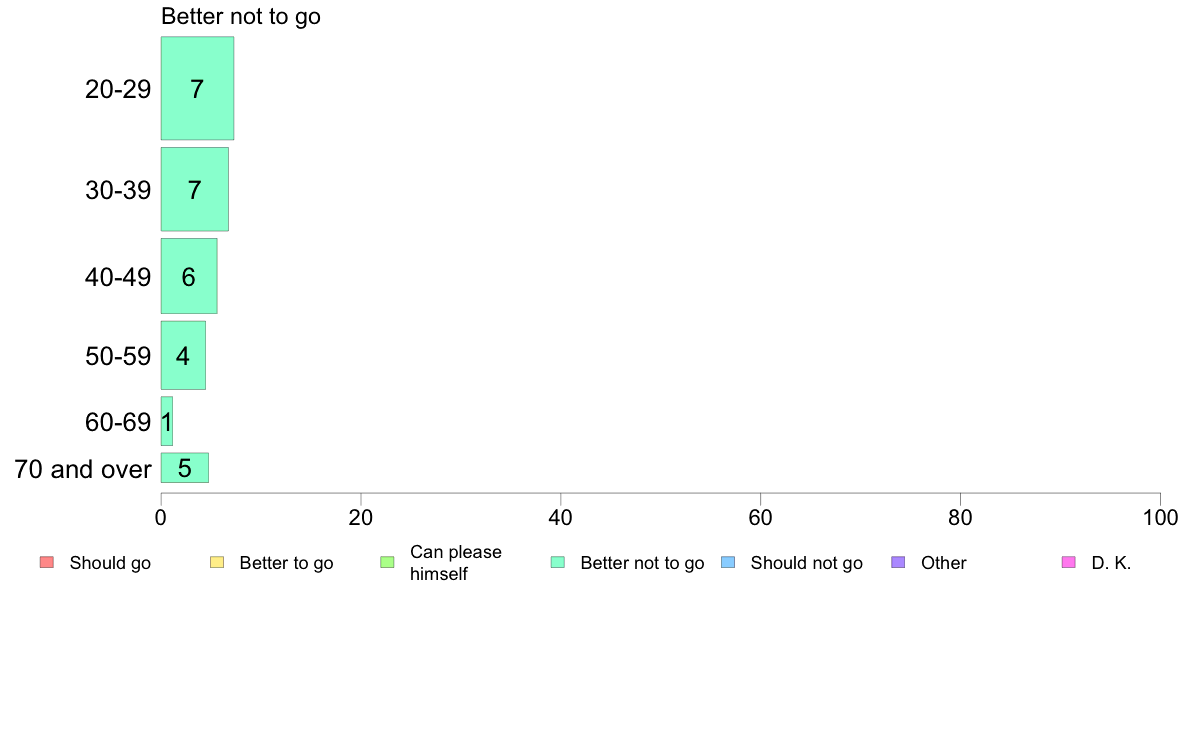Viewport: 1188px width, 736px height.
Task: Click the 100 tick on x-axis
Action: point(1160,518)
